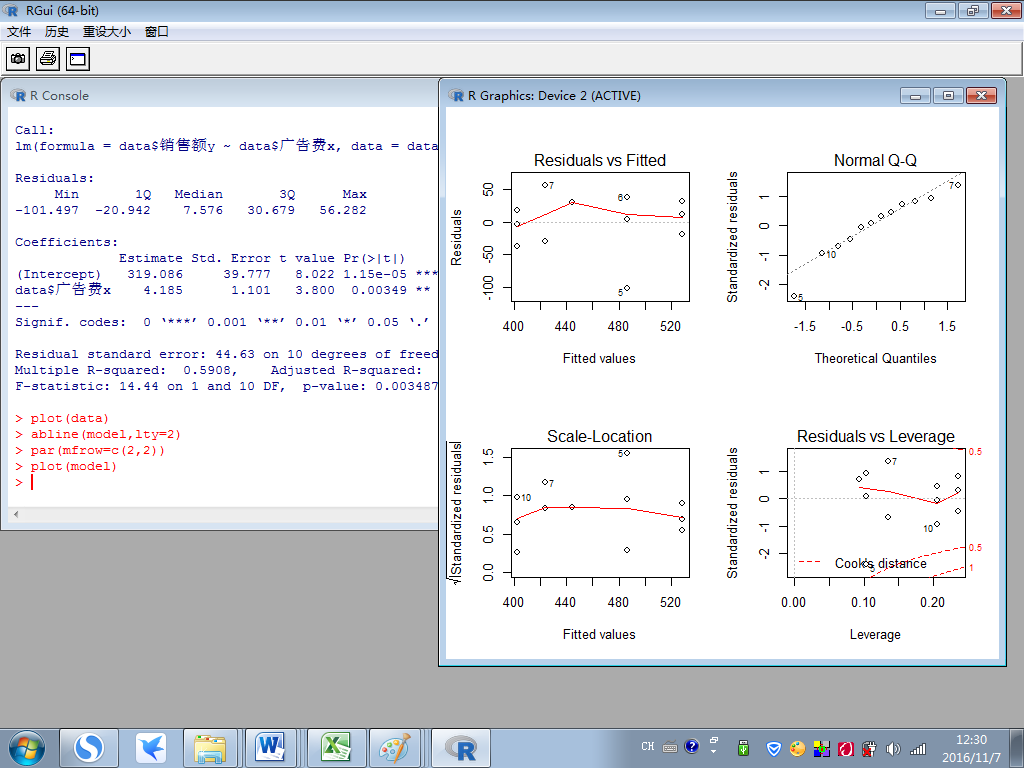Minimize the main RGui window
Screen dimensions: 1024x768
(940, 10)
